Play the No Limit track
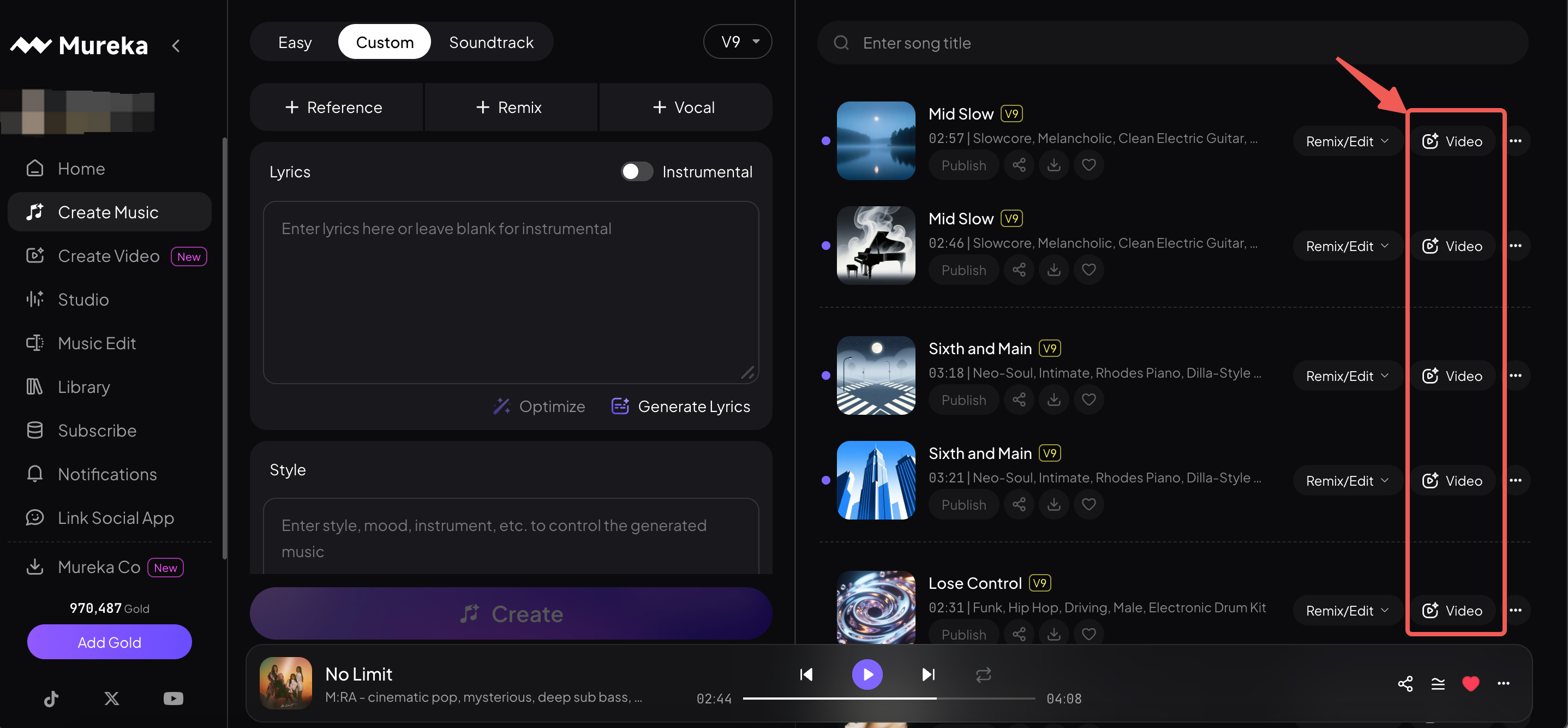 pos(867,674)
